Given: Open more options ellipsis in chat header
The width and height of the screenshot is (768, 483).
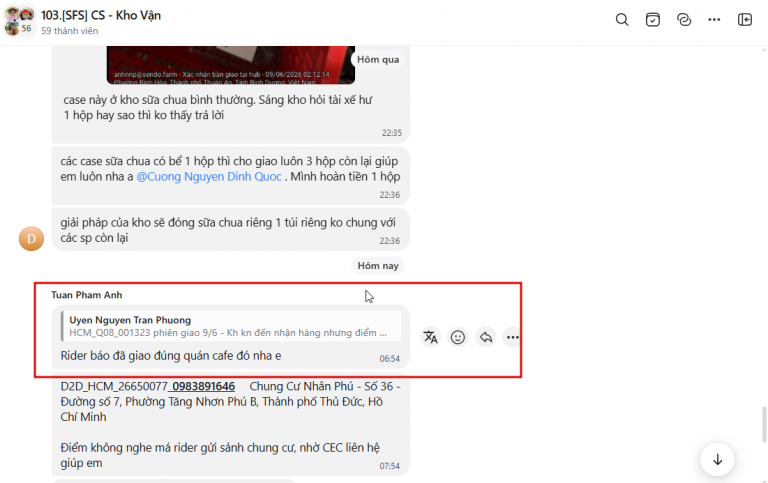Looking at the screenshot, I should [x=714, y=20].
